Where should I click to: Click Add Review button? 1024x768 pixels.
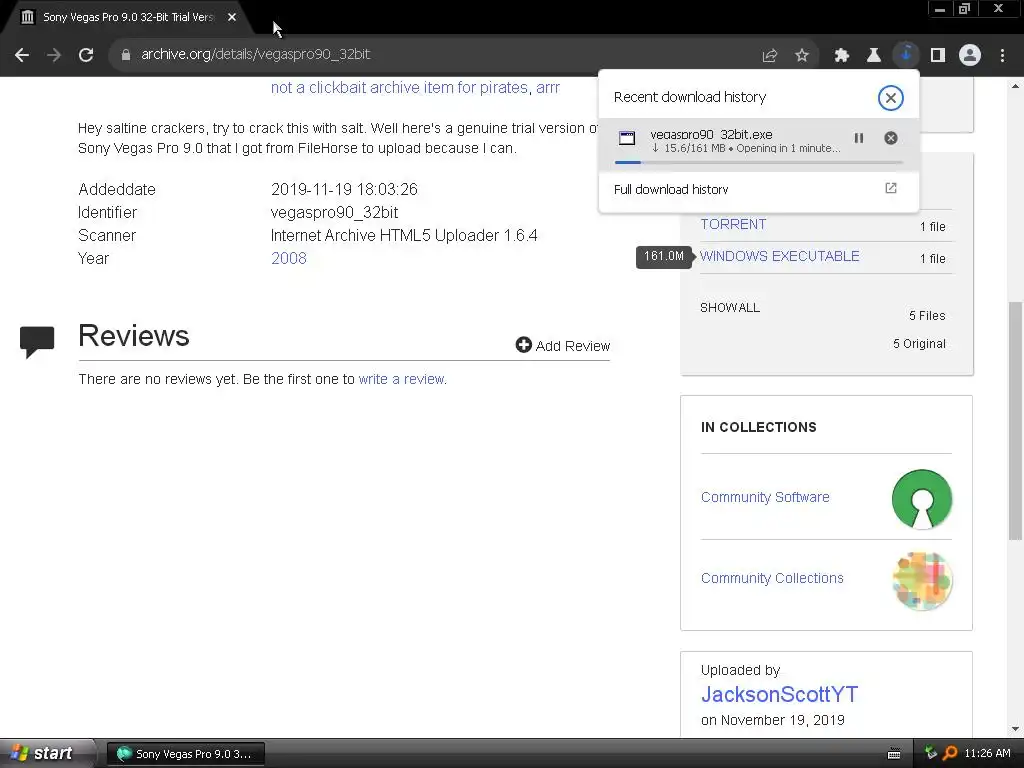(562, 345)
